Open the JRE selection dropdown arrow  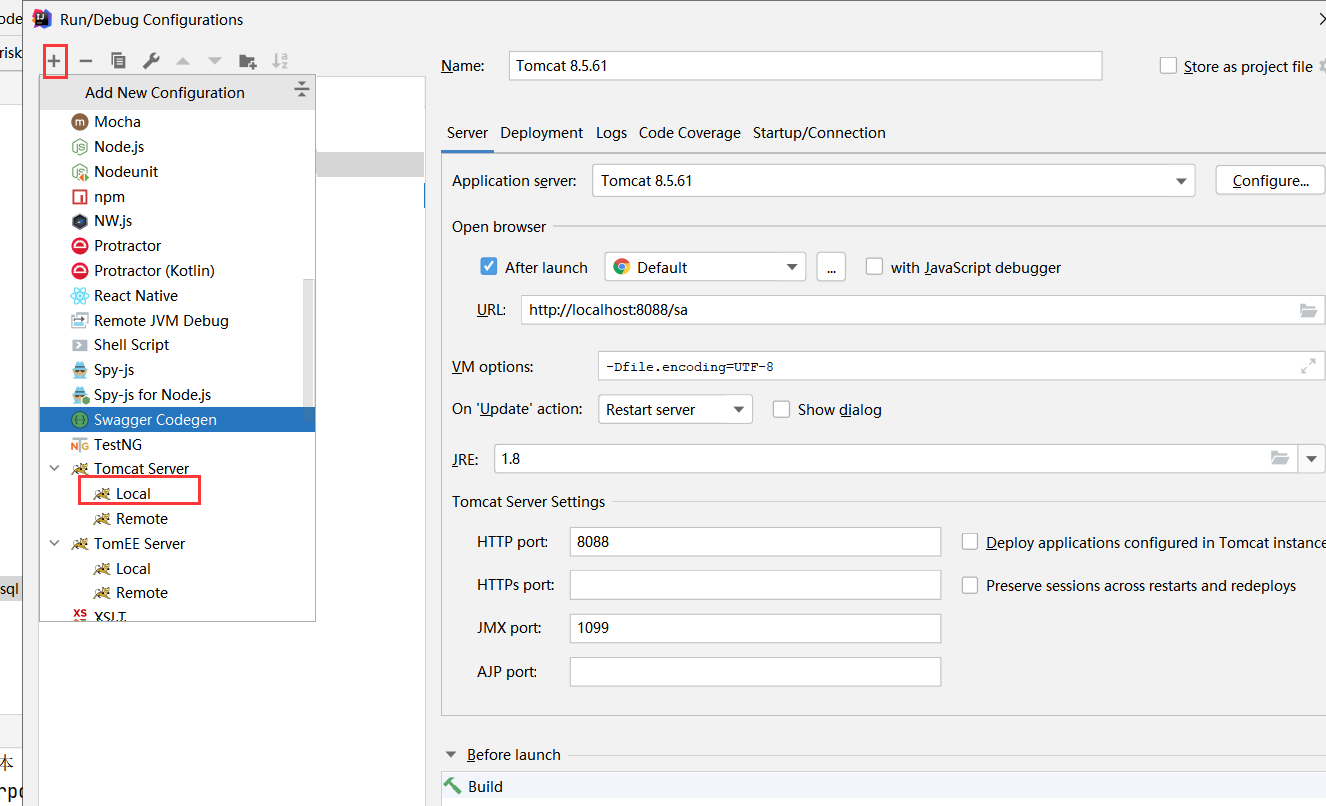point(1312,458)
